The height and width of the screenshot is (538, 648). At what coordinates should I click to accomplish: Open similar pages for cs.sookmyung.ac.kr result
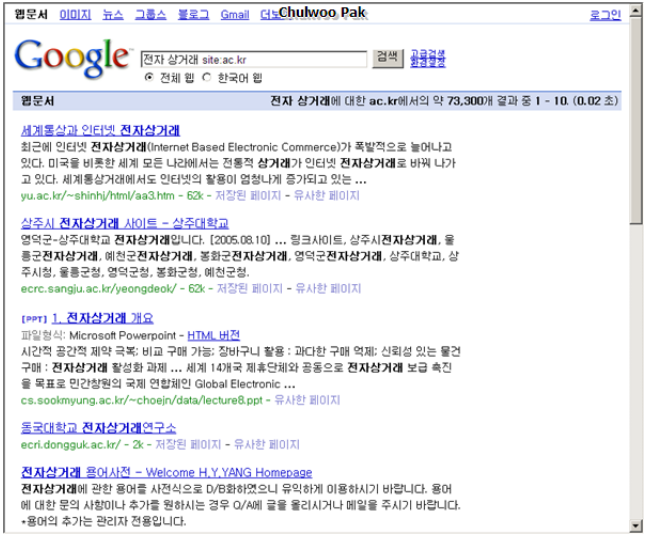[x=307, y=400]
